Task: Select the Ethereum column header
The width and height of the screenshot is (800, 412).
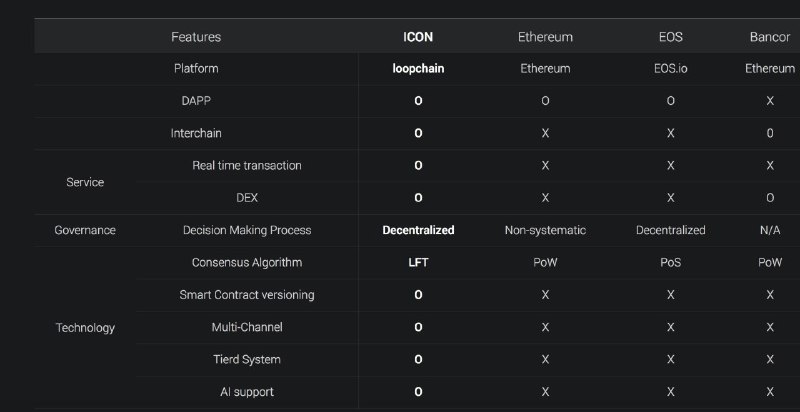Action: click(545, 37)
